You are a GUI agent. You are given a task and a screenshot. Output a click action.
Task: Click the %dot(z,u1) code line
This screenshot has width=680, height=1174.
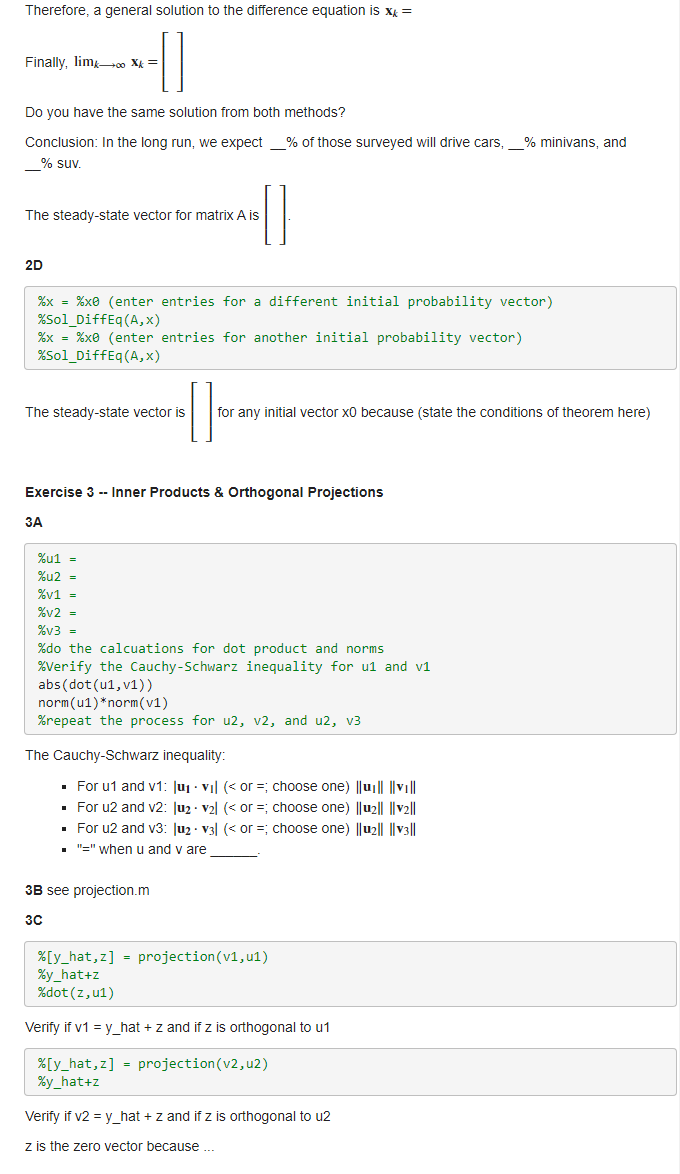76,993
